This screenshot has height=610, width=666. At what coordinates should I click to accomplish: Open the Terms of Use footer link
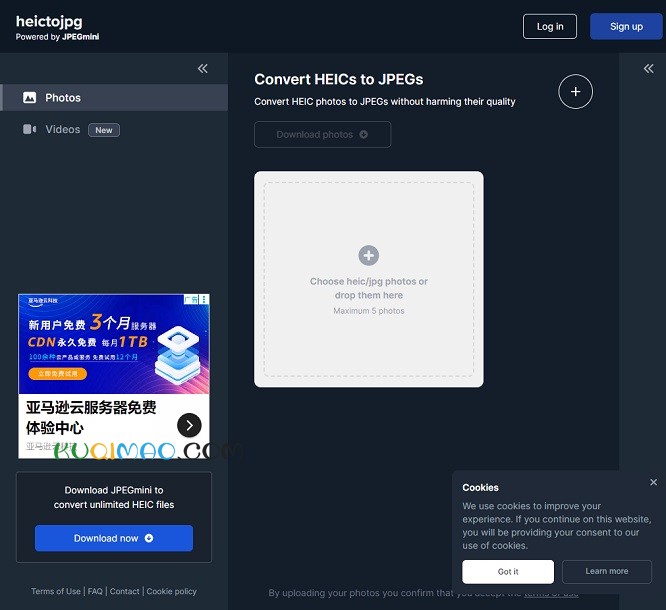click(56, 591)
